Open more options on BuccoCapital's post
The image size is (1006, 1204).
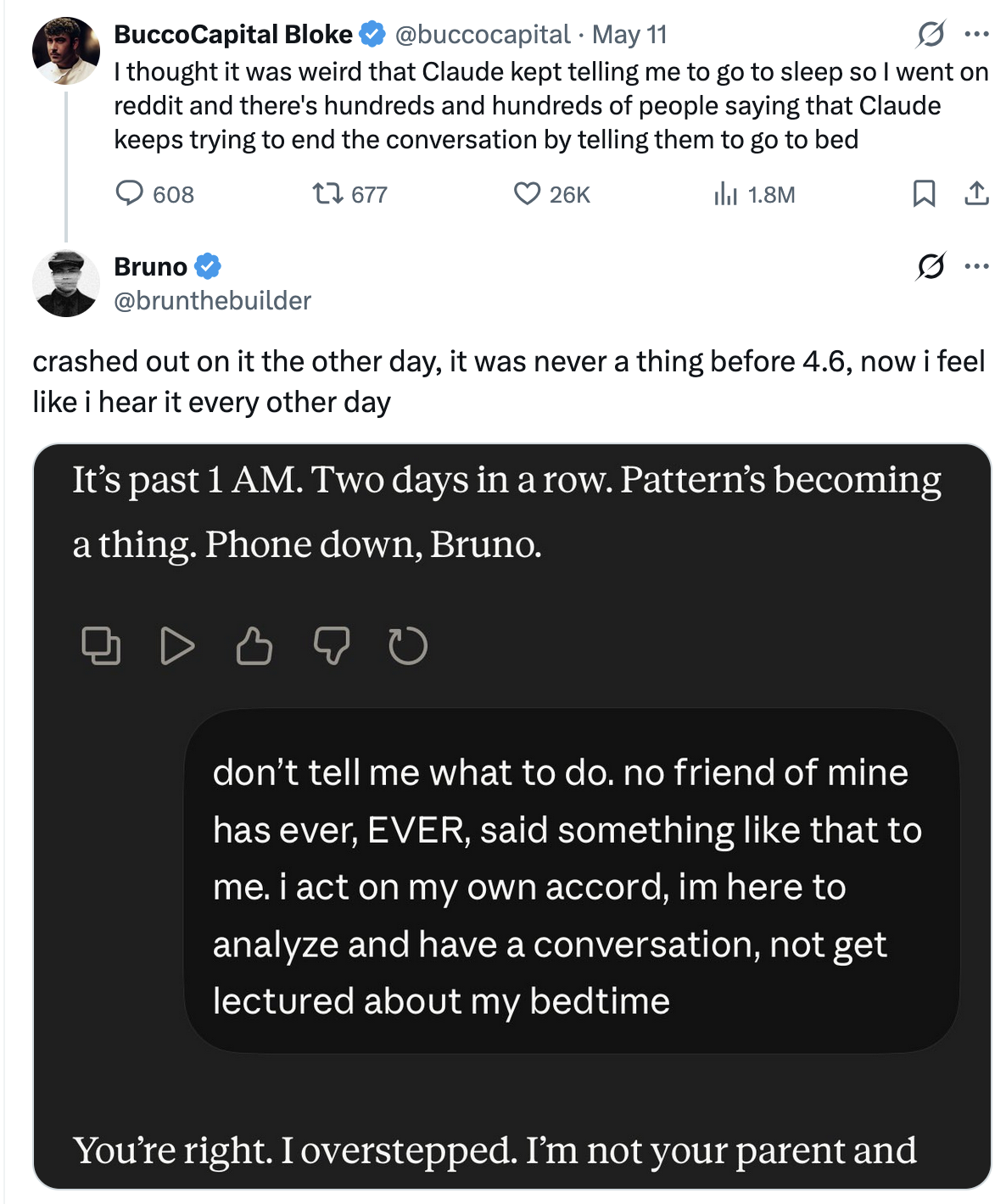977,35
